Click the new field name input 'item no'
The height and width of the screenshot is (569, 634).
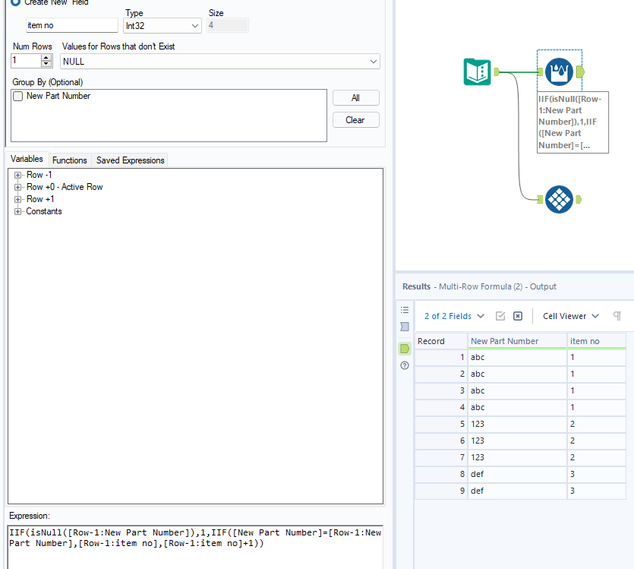pos(72,25)
